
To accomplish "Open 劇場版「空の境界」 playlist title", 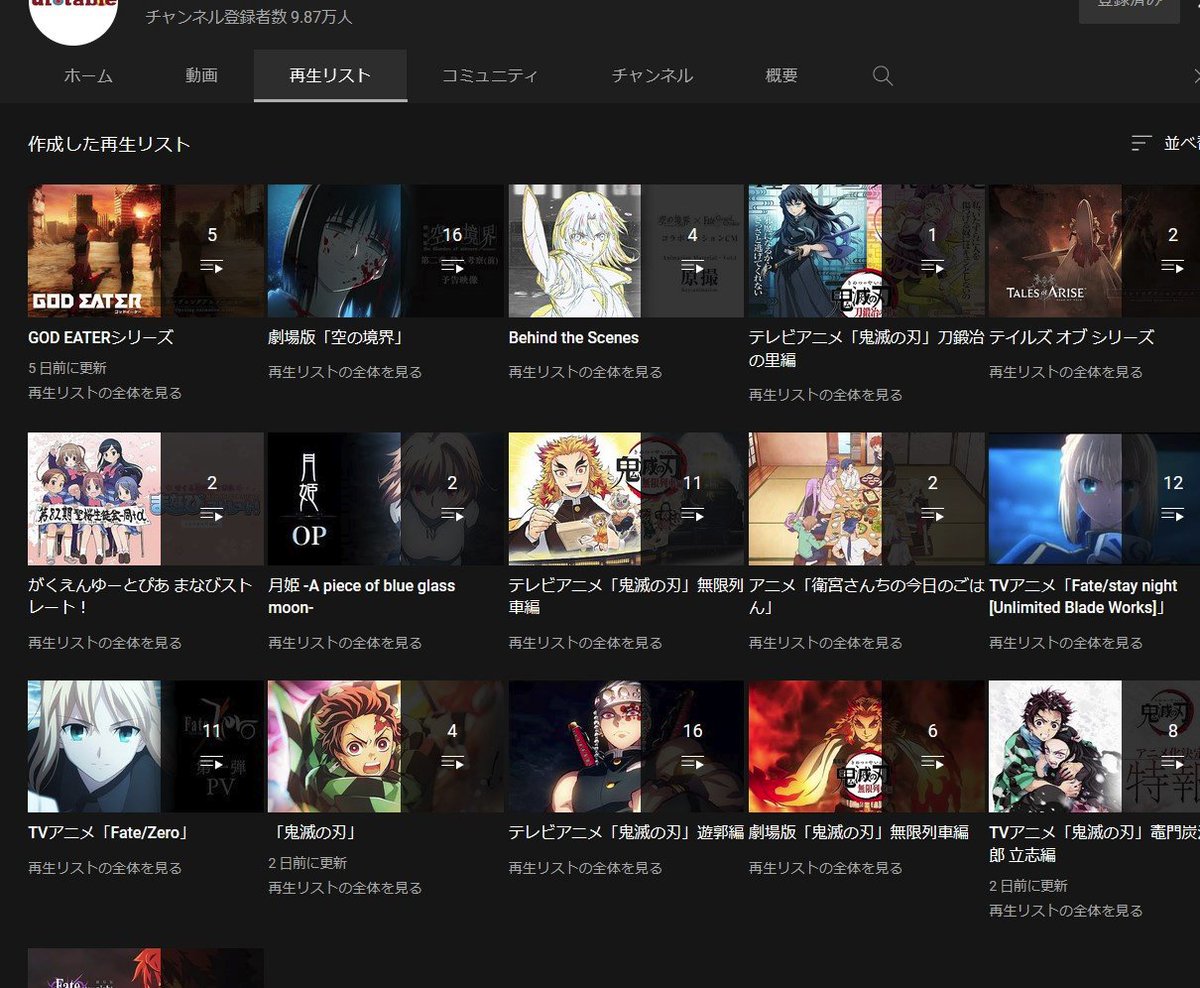I will [x=336, y=338].
